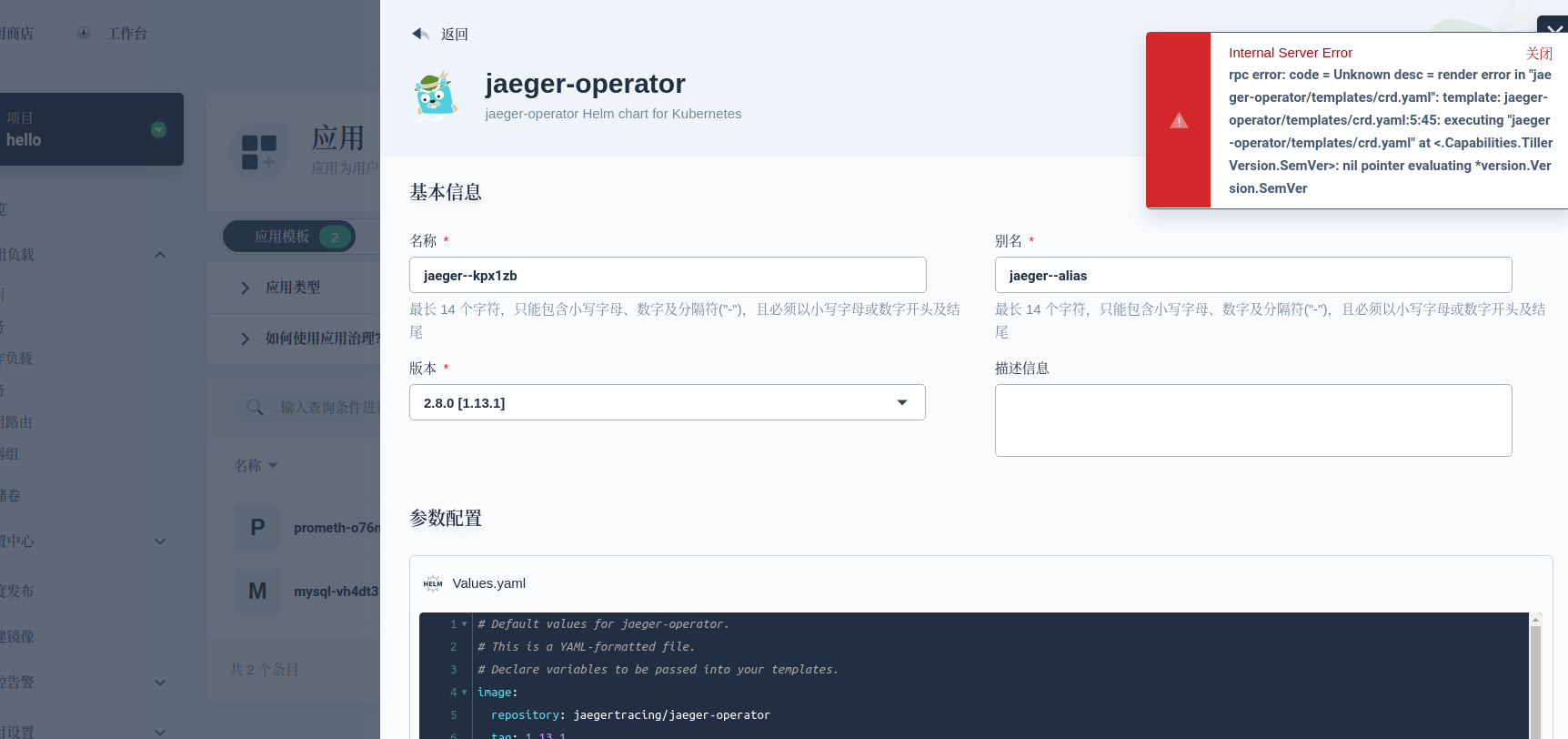Fold the image block at line 4

464,693
